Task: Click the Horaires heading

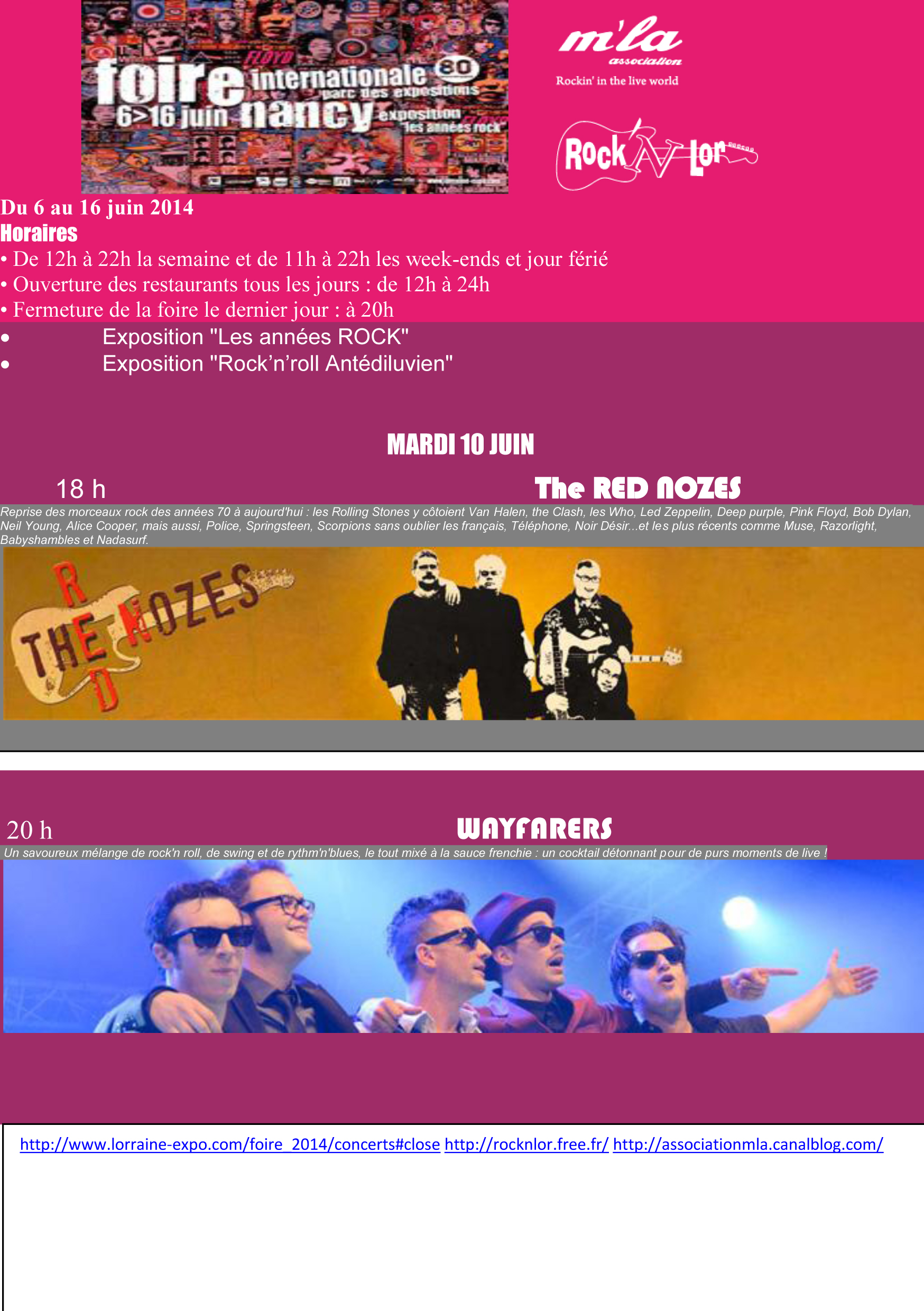Action: [x=39, y=234]
